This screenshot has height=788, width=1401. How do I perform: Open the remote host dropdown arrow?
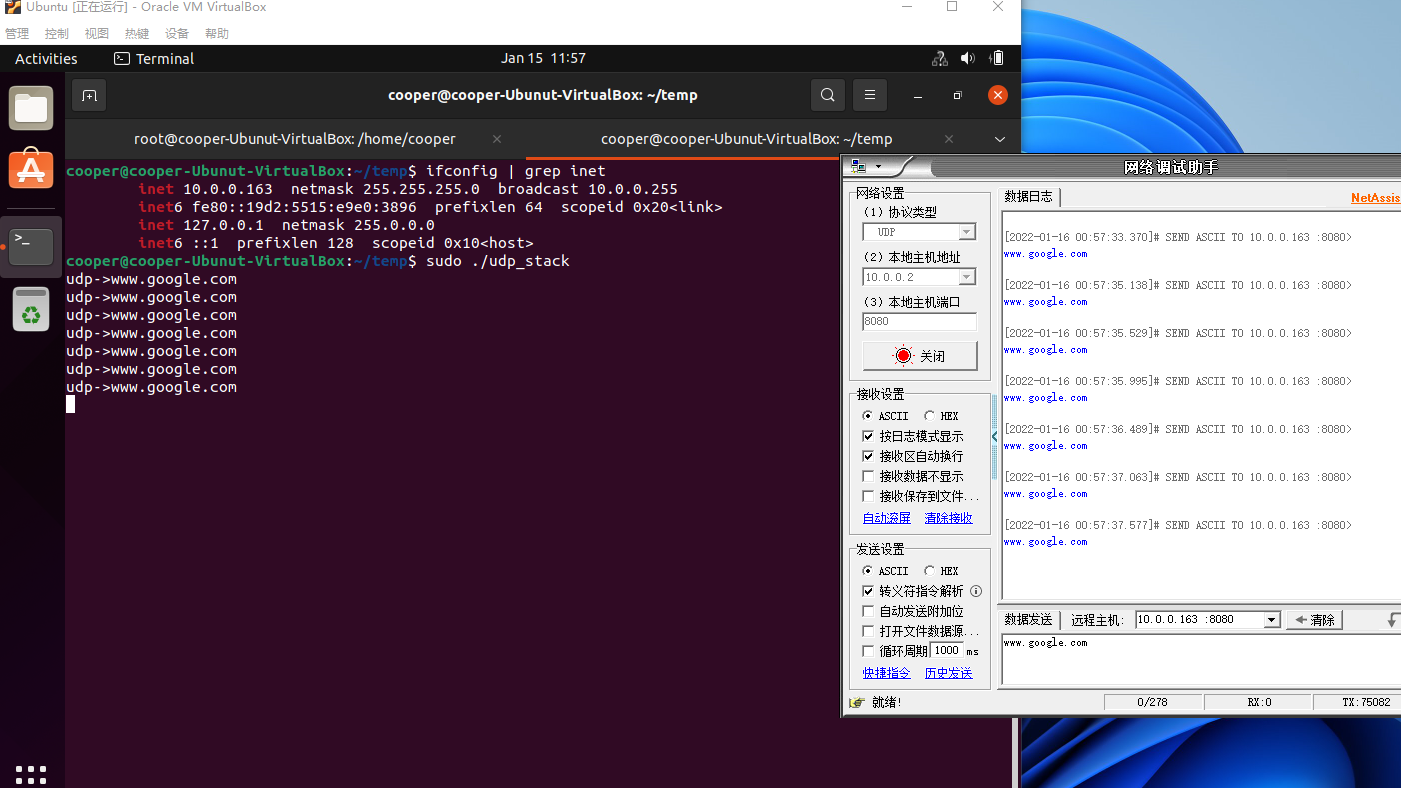point(1272,620)
